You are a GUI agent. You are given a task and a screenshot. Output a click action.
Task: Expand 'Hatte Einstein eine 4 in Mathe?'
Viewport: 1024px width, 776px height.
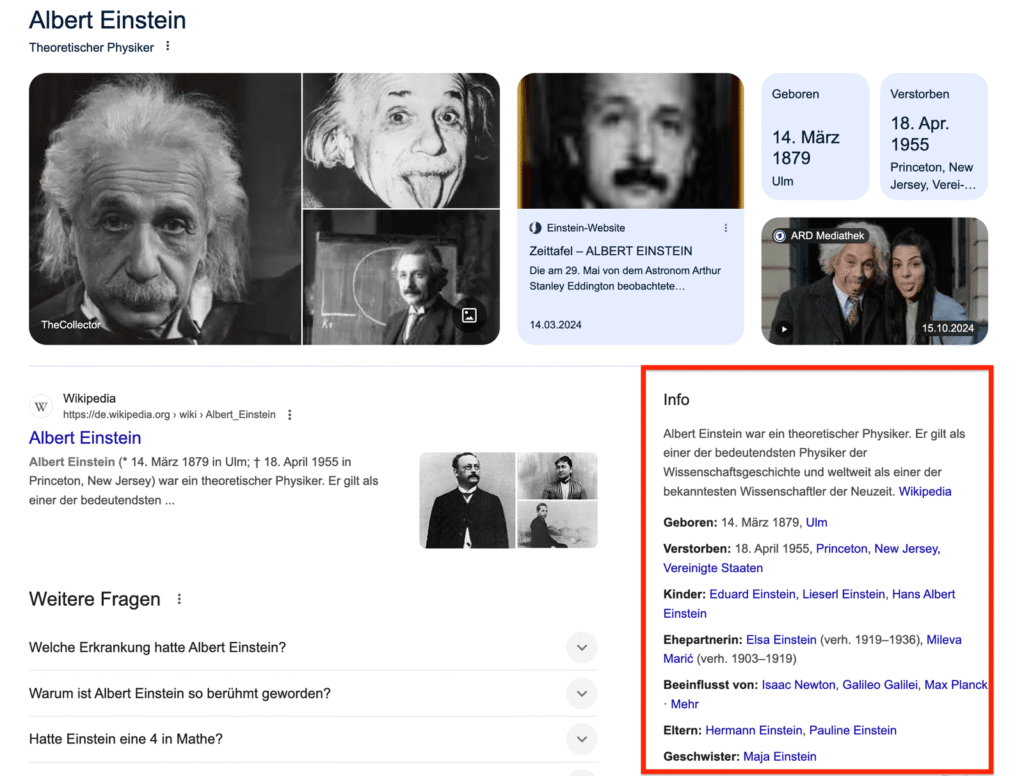click(581, 739)
